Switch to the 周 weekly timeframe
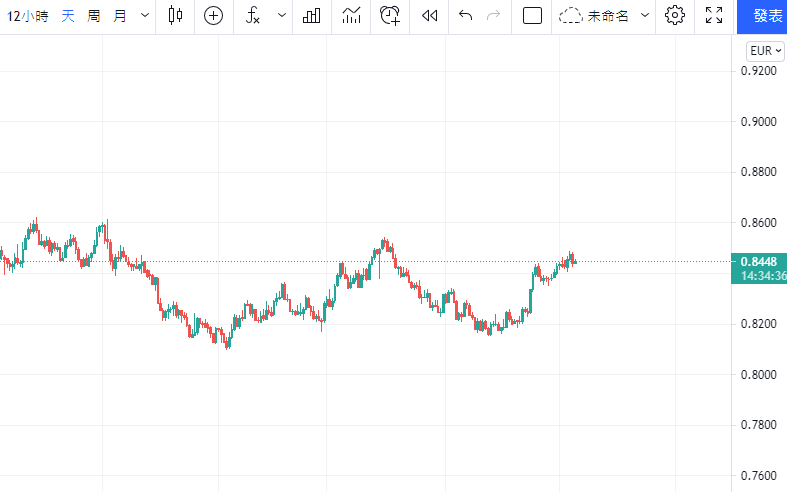The width and height of the screenshot is (787, 492). 93,16
